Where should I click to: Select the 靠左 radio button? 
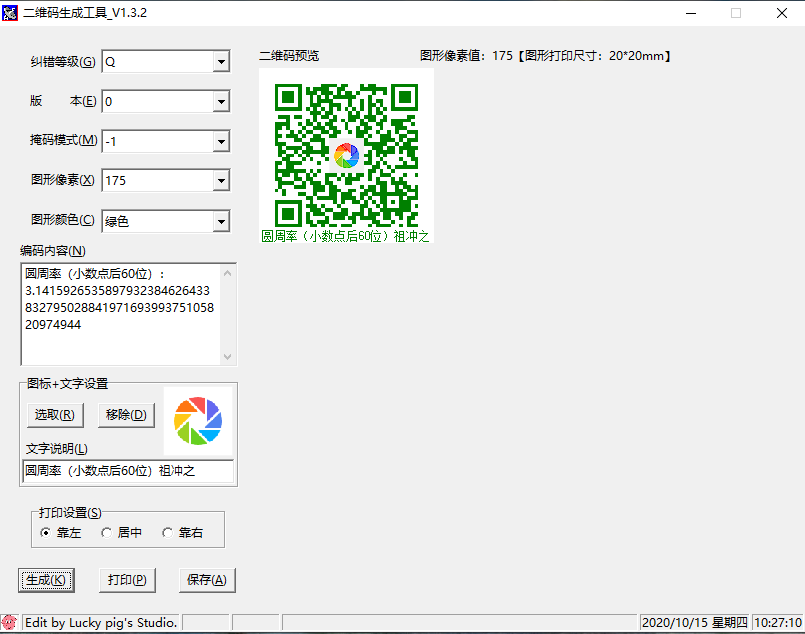click(46, 533)
